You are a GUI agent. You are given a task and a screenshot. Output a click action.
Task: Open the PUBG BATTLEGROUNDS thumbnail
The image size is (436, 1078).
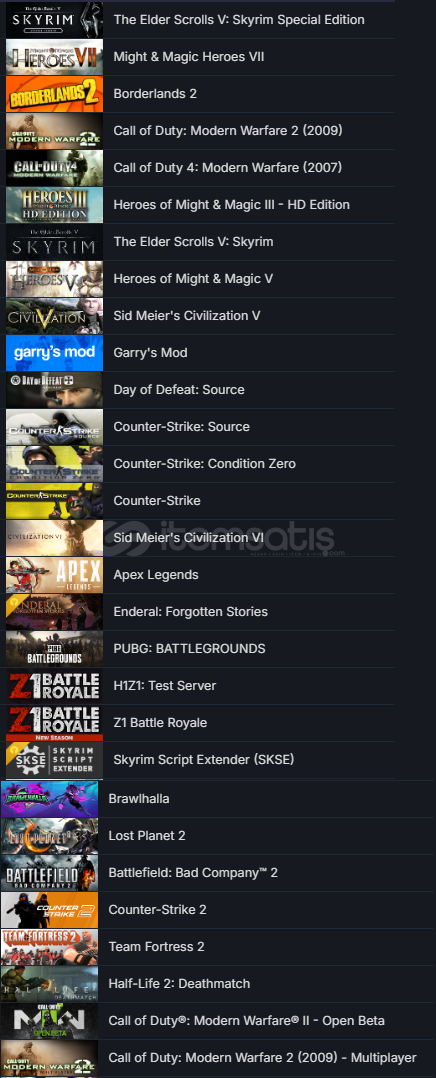(54, 649)
